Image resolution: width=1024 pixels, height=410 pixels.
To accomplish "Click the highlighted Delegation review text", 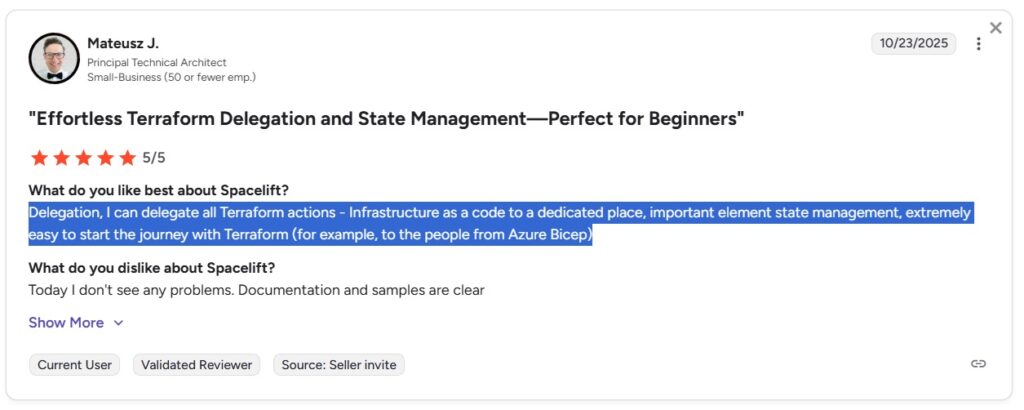I will (400, 224).
